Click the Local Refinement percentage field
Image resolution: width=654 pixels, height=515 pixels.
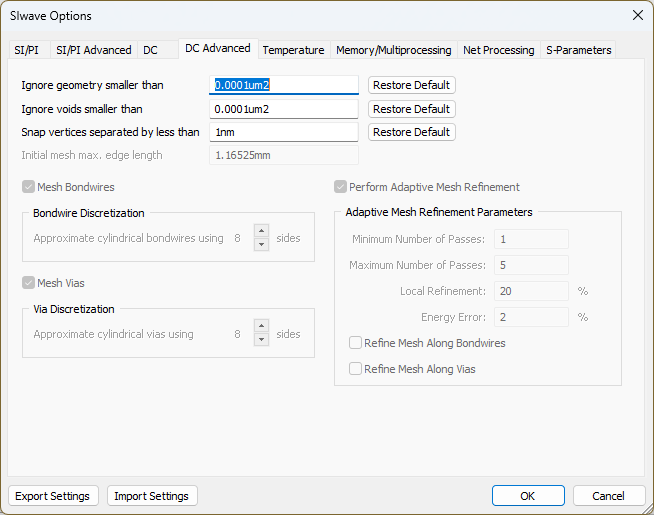pyautogui.click(x=531, y=291)
